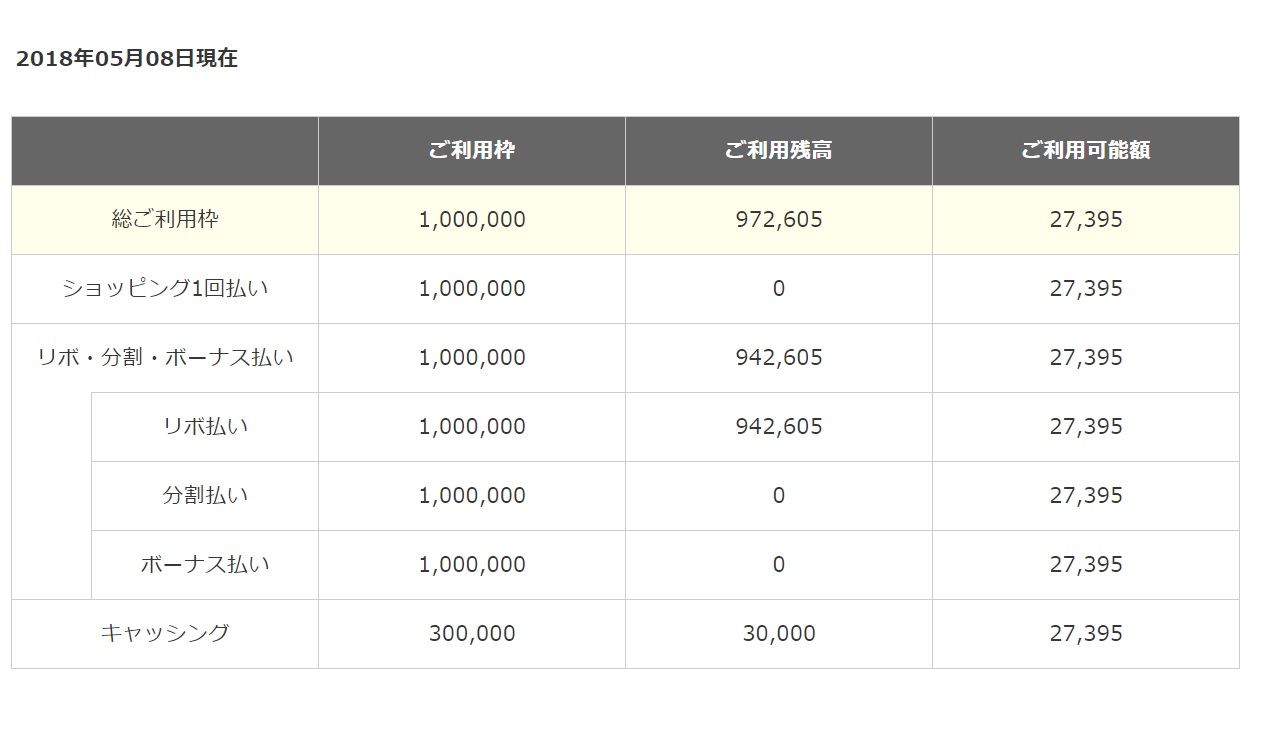Select the リボ払い sub-row label
The image size is (1263, 743).
click(x=205, y=426)
